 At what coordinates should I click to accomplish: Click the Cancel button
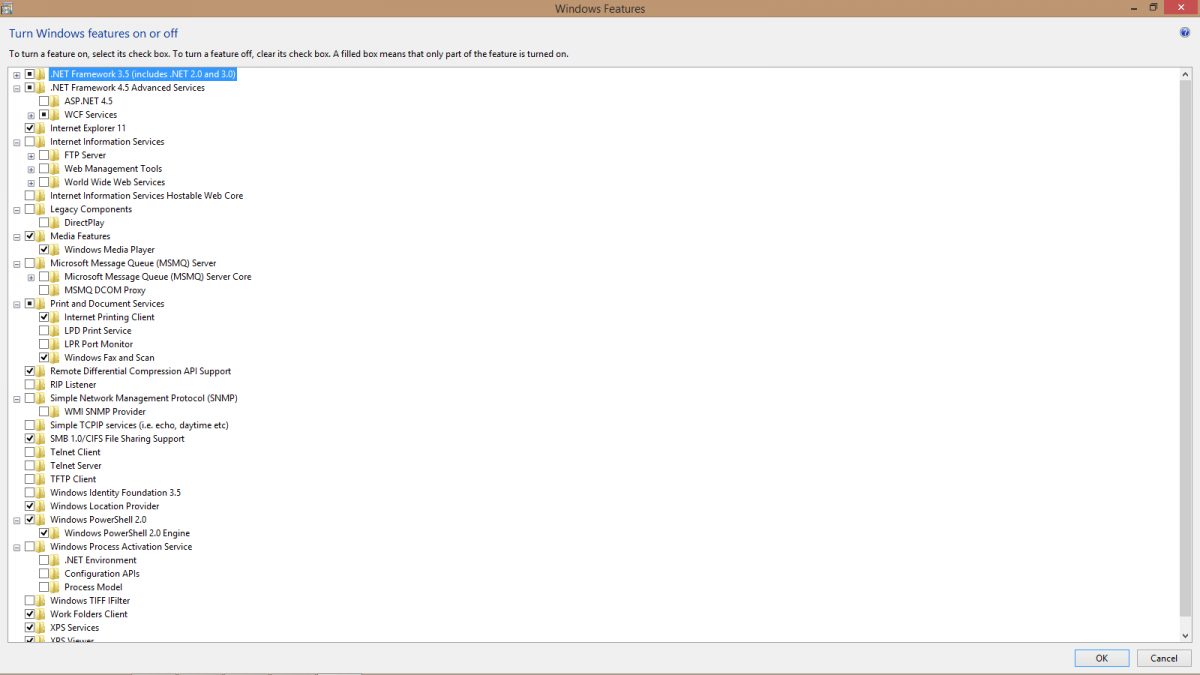point(1163,658)
